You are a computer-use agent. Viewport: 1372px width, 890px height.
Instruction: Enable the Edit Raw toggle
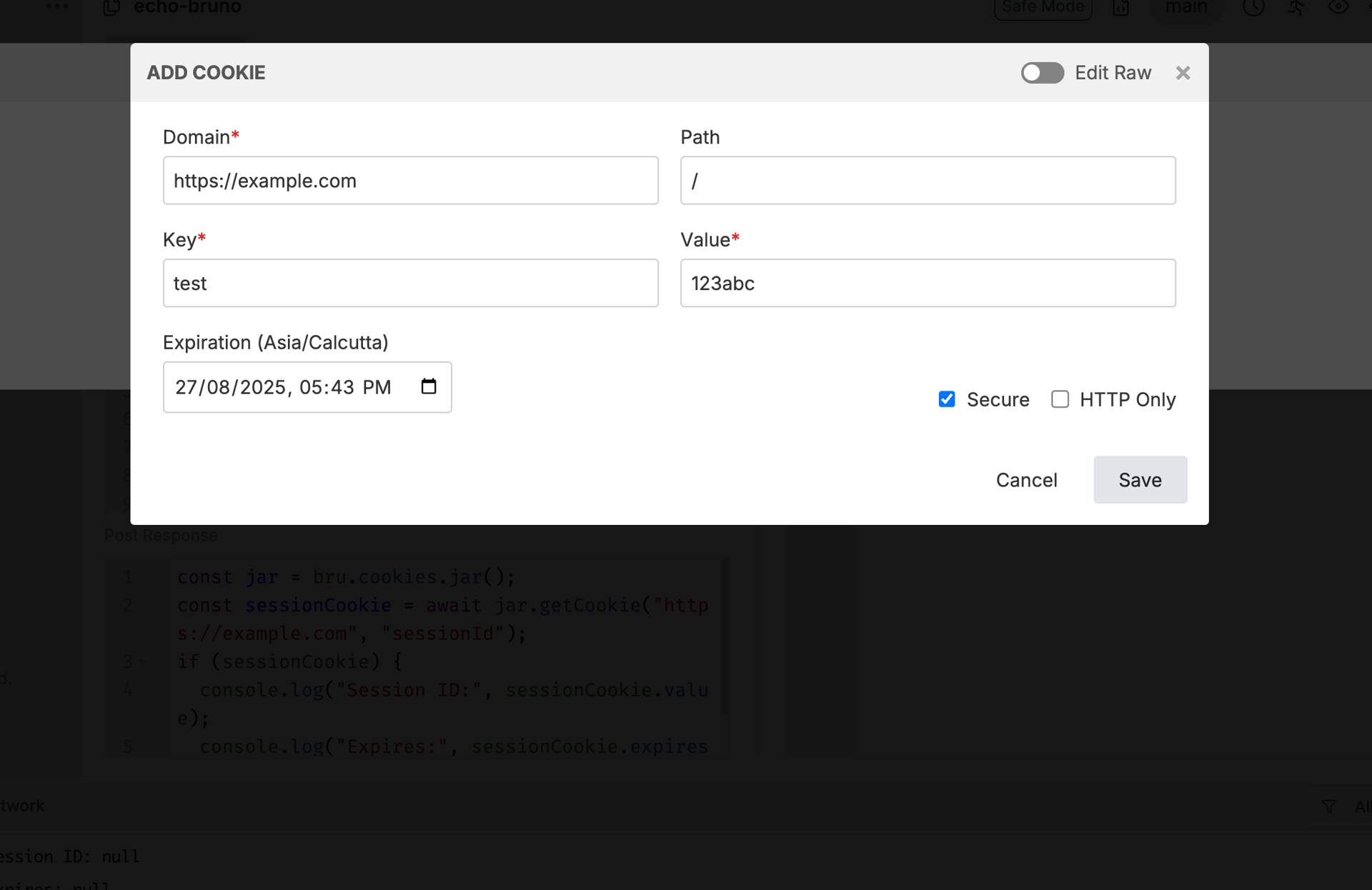point(1042,72)
